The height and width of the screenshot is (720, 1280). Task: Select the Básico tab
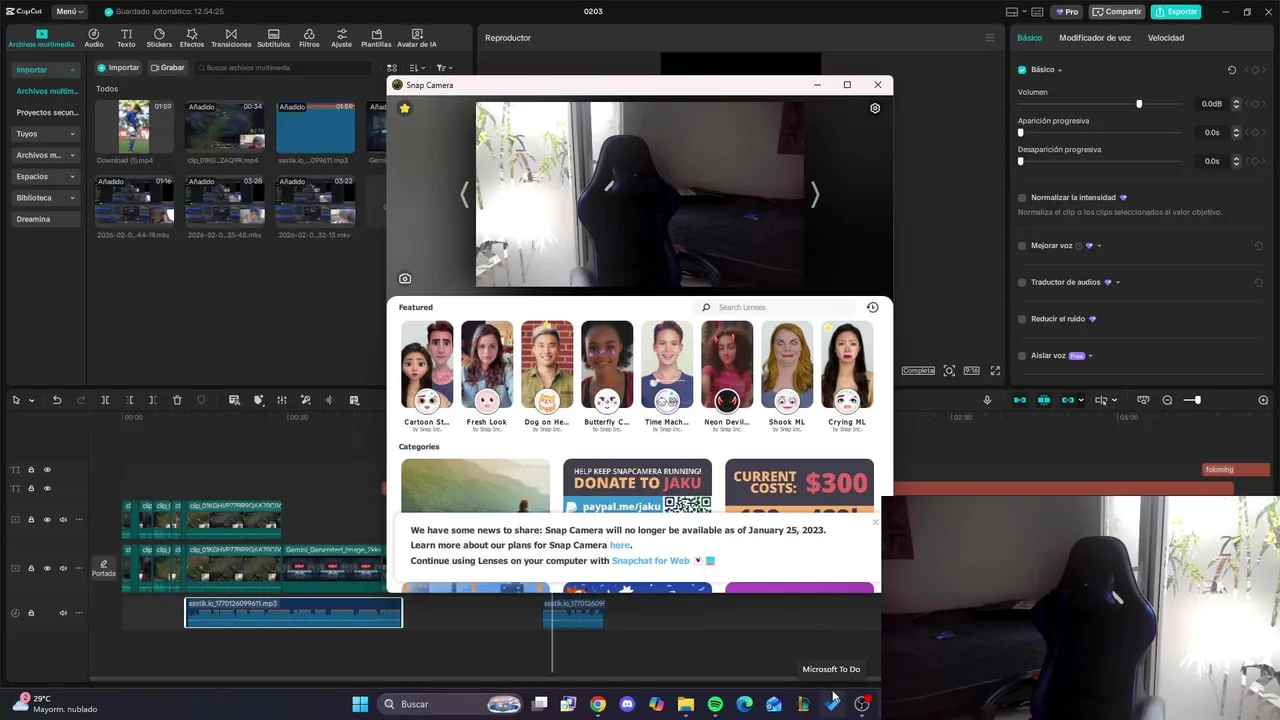click(1029, 38)
